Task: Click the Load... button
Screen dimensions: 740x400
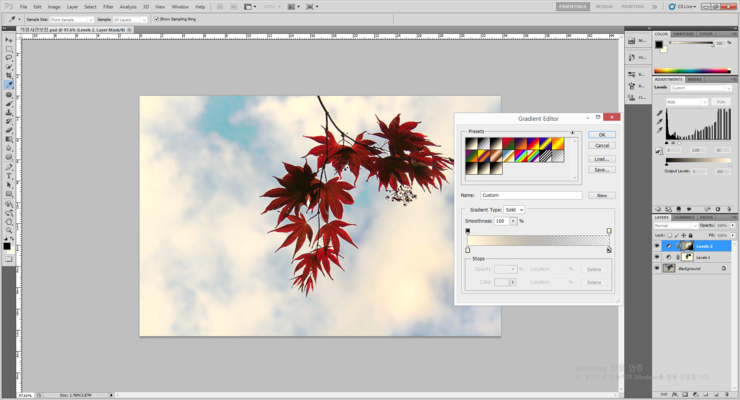Action: click(x=601, y=158)
